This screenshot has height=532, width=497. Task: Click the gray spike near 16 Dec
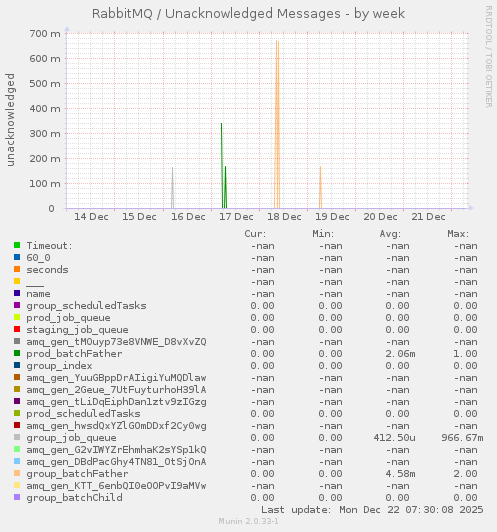172,188
